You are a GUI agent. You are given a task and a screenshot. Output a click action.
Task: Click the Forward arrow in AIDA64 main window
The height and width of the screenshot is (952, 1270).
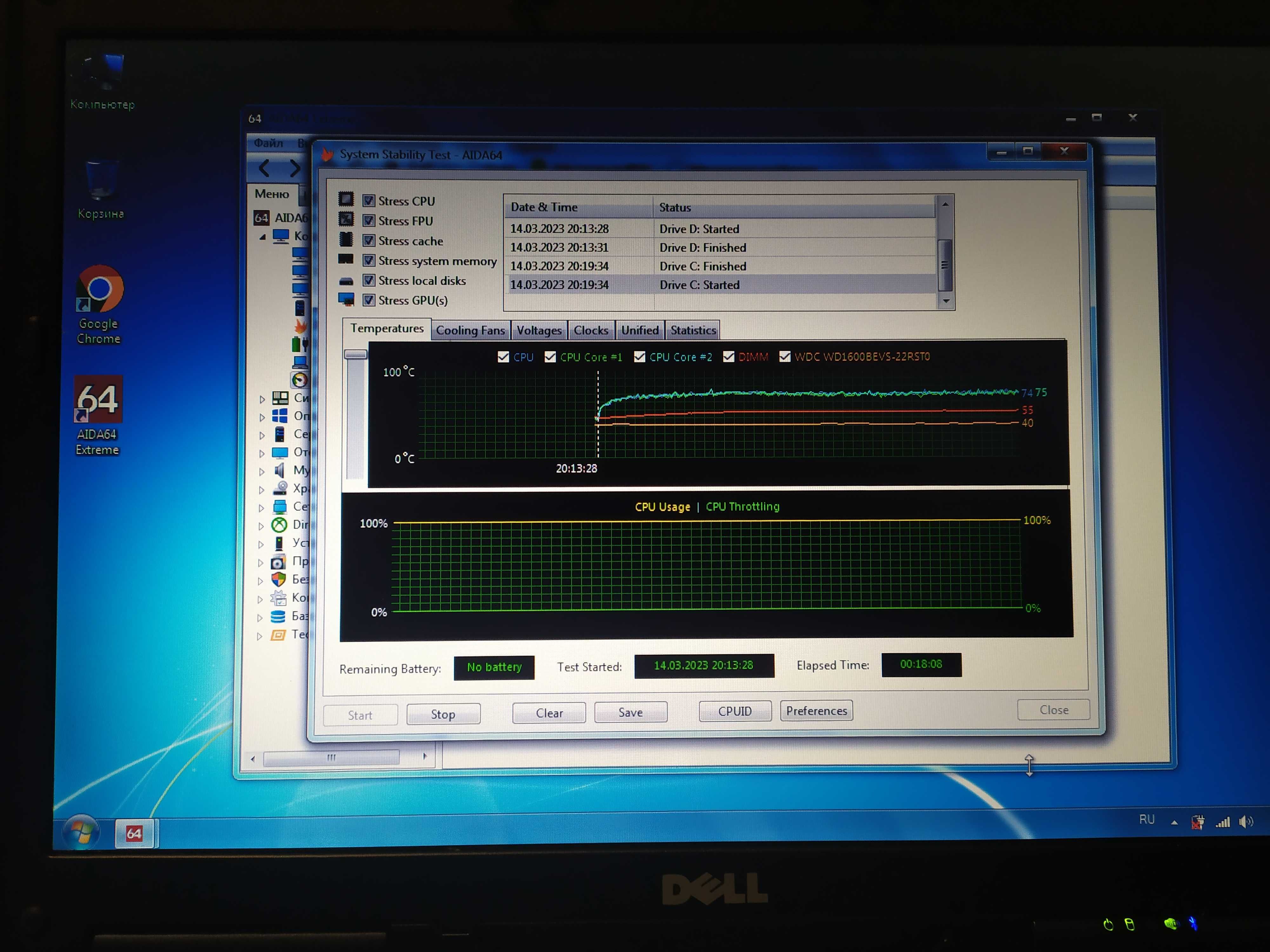(295, 168)
